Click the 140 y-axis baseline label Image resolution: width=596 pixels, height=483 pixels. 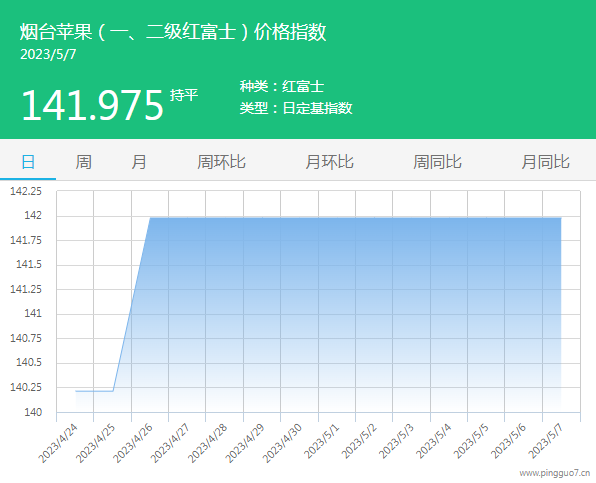(33, 412)
